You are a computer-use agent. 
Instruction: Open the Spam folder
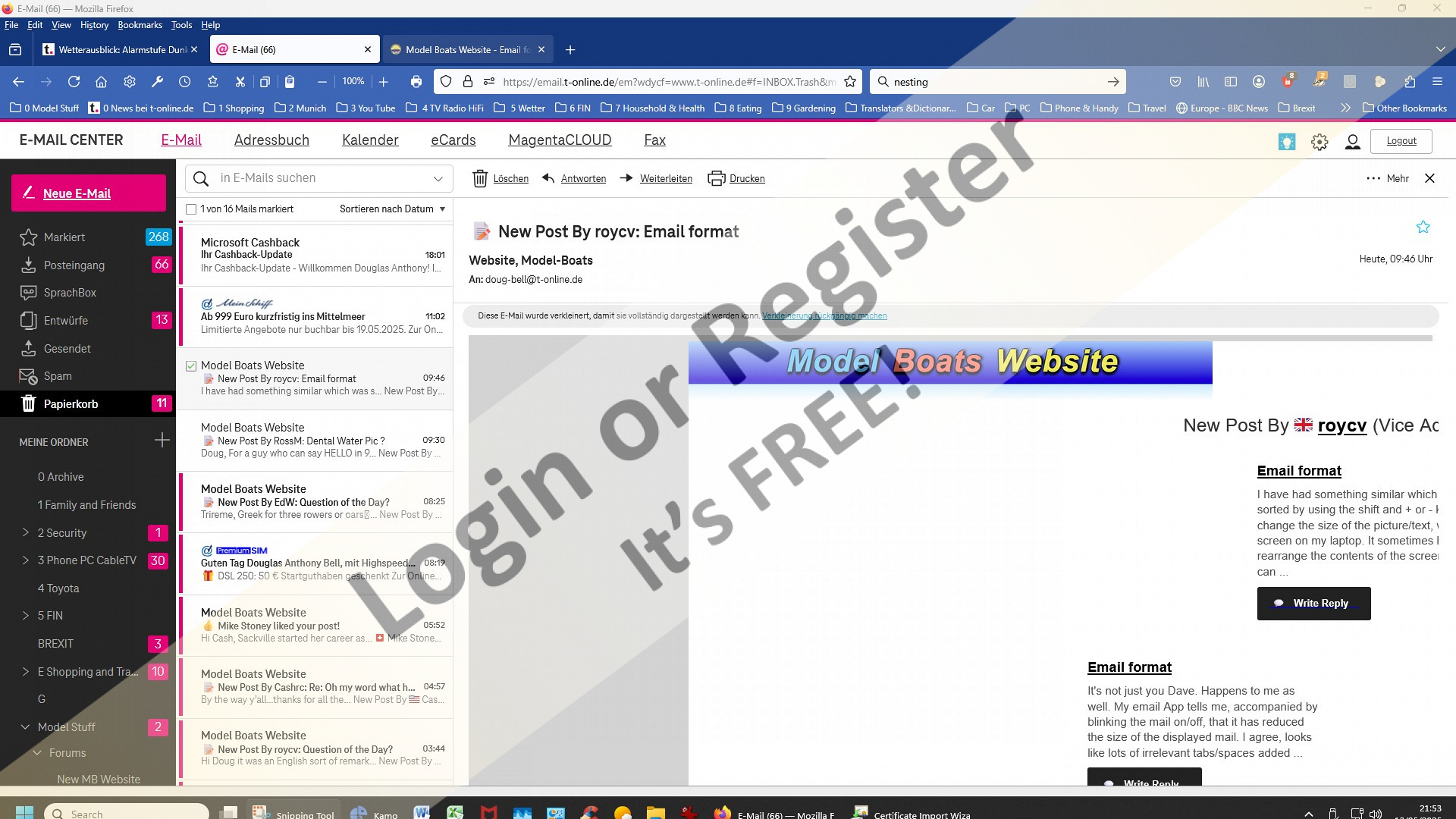tap(58, 376)
